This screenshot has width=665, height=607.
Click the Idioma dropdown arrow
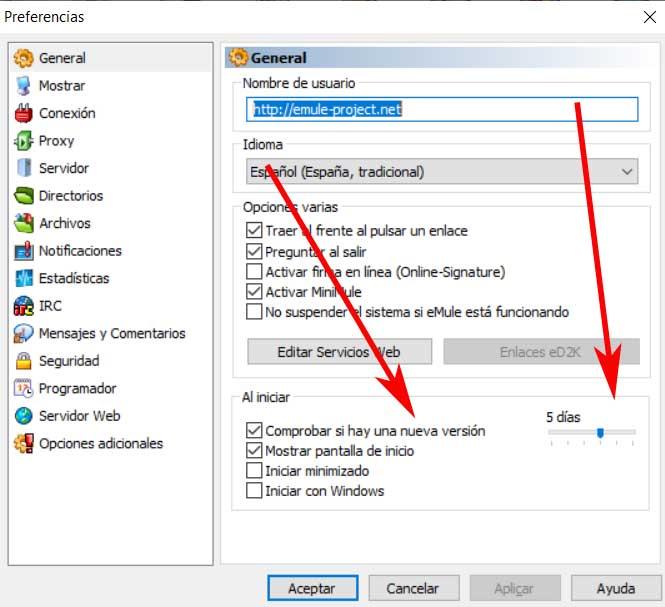click(627, 172)
